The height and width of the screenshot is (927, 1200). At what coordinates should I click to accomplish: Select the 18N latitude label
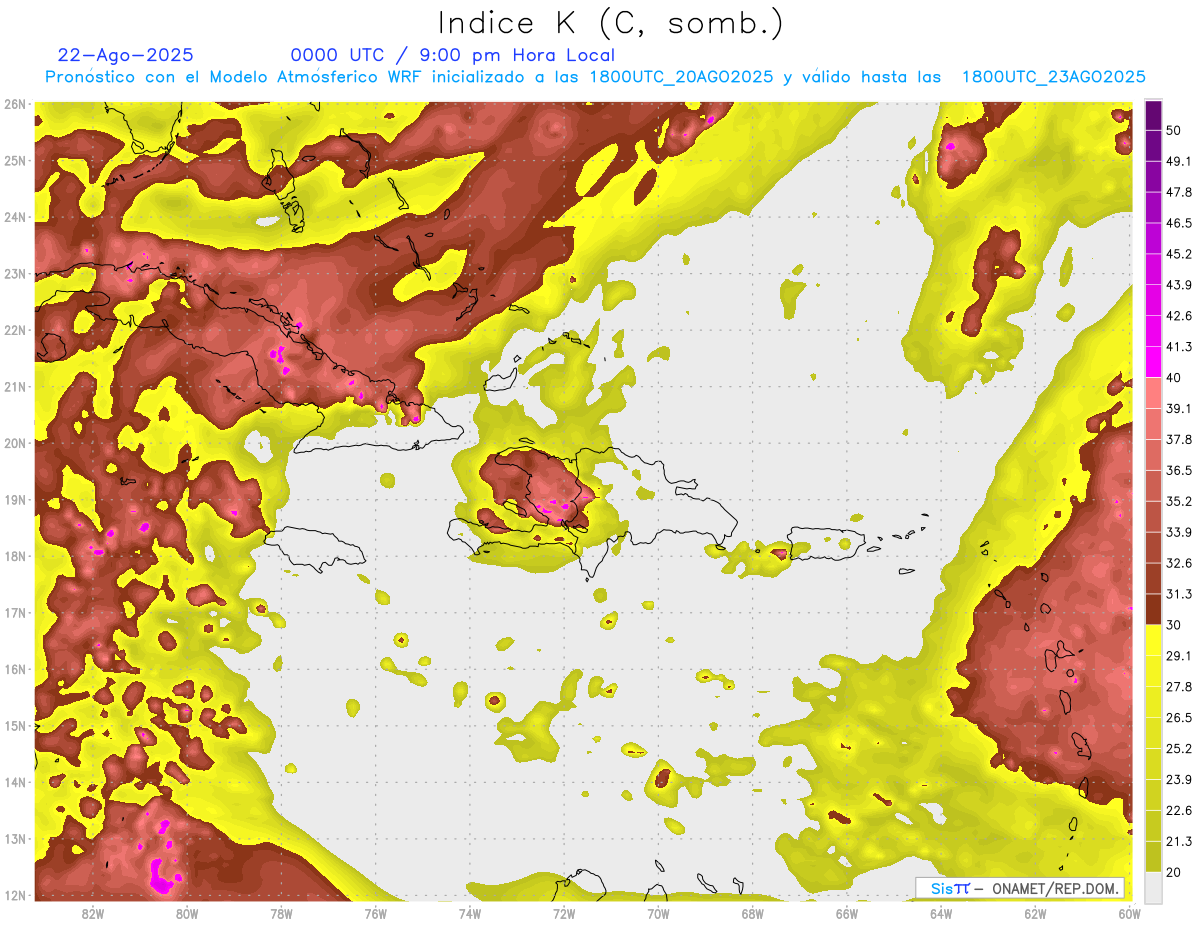click(x=15, y=556)
